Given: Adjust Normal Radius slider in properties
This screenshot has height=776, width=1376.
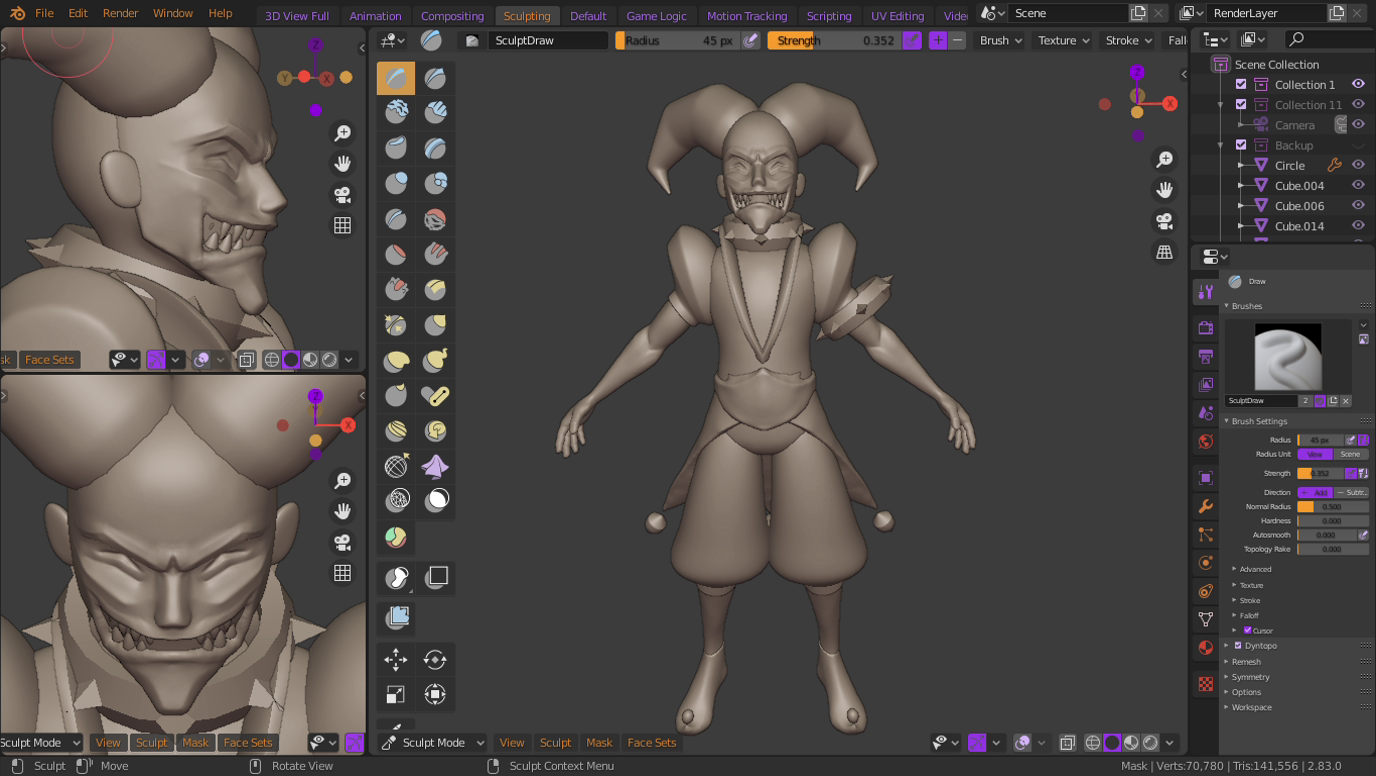Looking at the screenshot, I should click(1333, 507).
